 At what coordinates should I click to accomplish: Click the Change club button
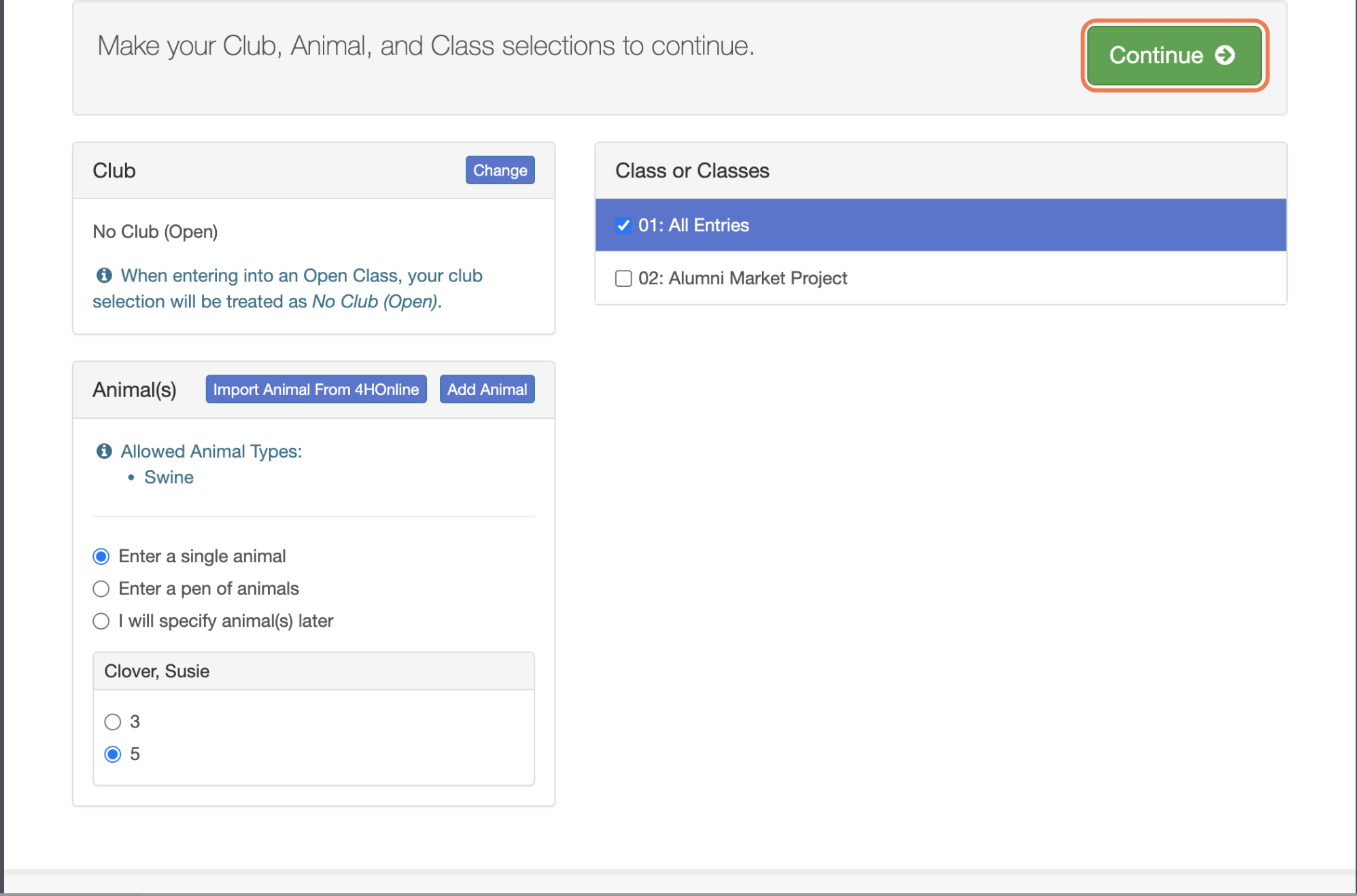point(500,170)
